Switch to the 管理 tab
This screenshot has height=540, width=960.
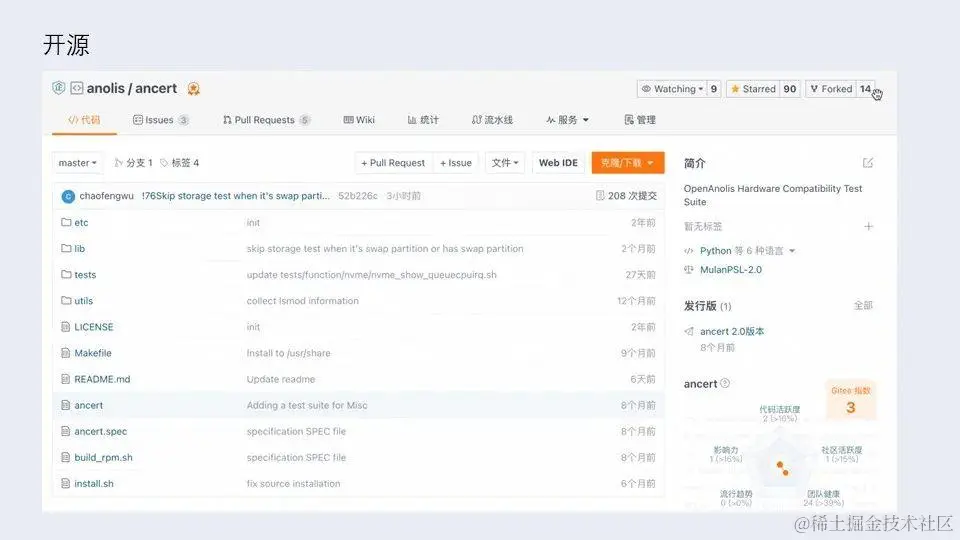click(640, 120)
